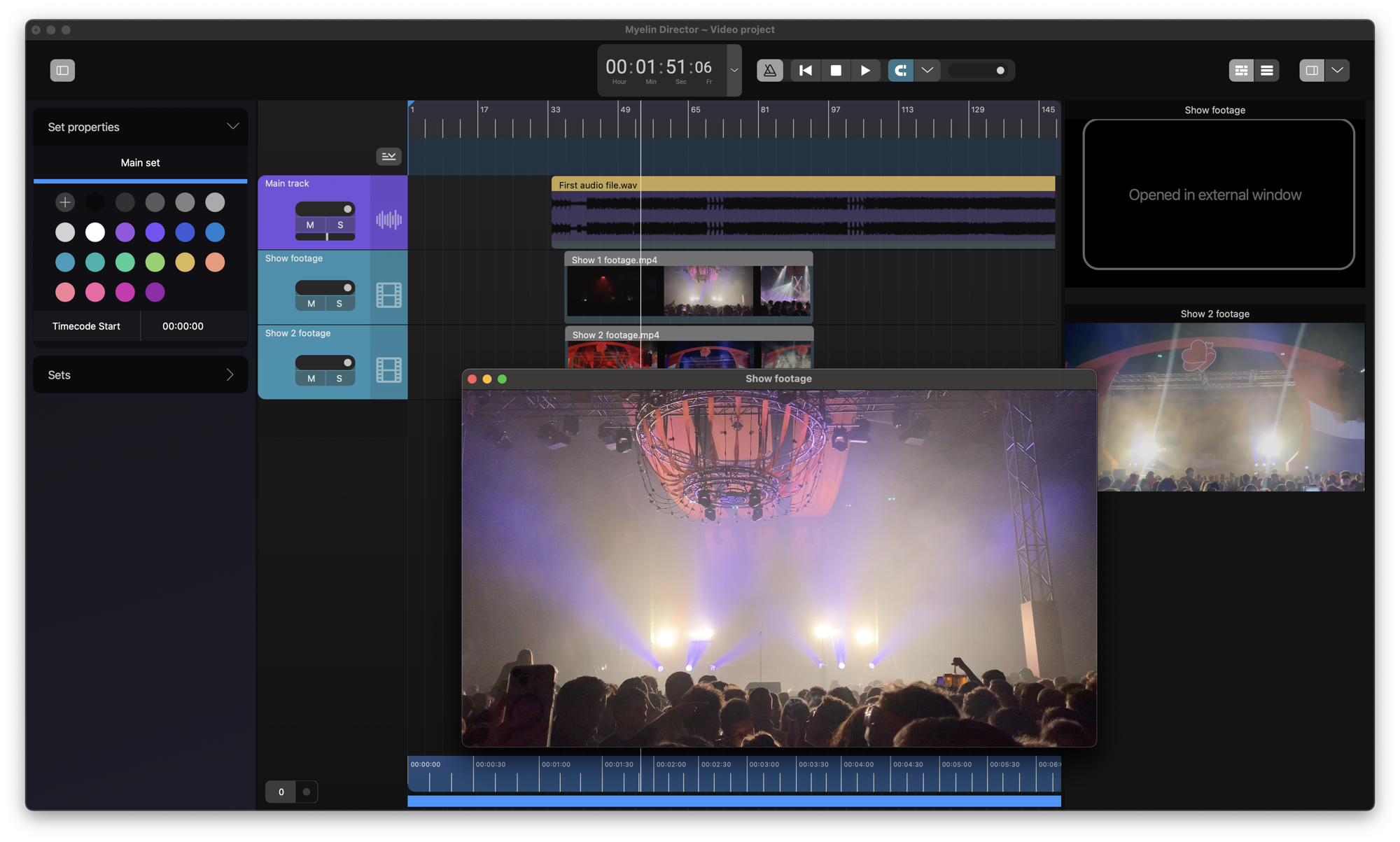Add a custom color with plus button
The height and width of the screenshot is (842, 1400).
(65, 202)
